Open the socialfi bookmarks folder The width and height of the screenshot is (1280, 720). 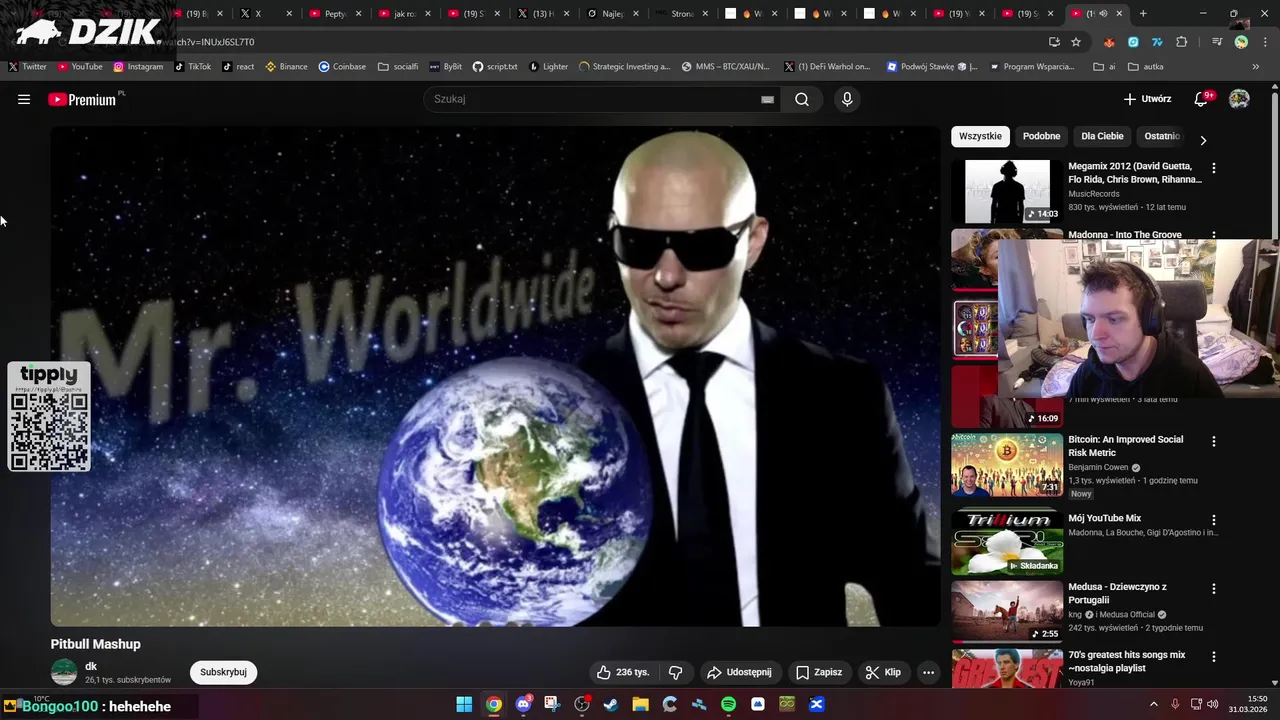click(398, 66)
